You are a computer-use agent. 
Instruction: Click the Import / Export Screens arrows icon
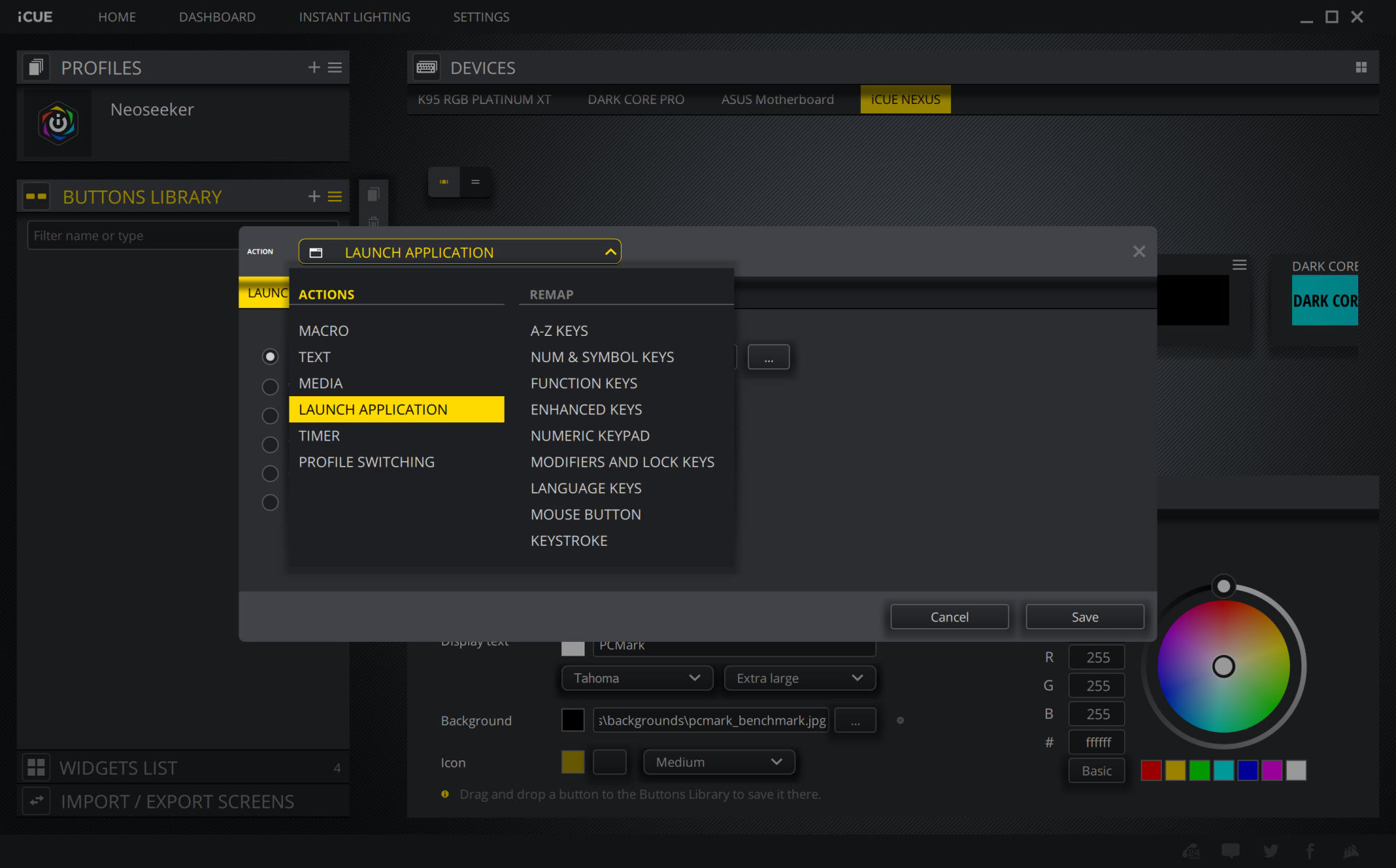pyautogui.click(x=35, y=800)
